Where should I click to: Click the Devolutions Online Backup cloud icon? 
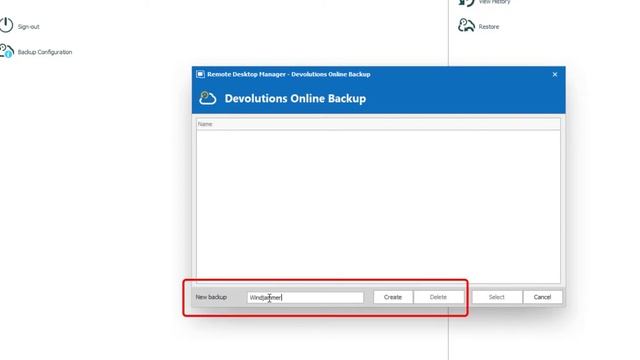pos(208,98)
